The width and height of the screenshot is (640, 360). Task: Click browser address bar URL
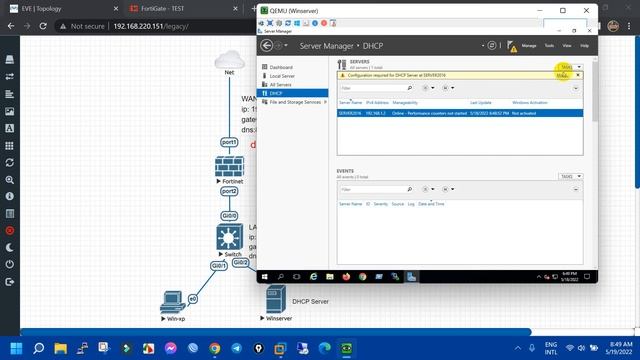[x=151, y=26]
